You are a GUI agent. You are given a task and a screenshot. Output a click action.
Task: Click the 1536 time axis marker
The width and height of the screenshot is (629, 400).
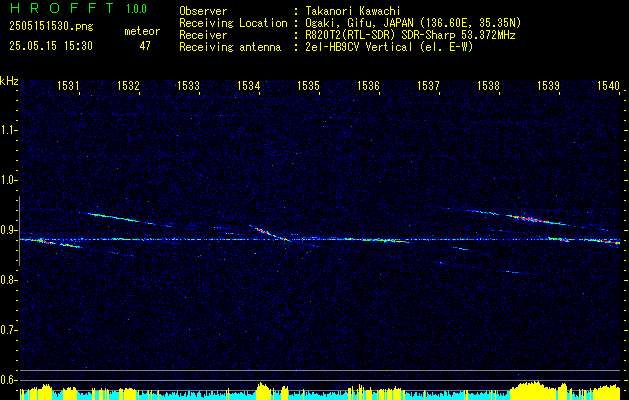pyautogui.click(x=368, y=85)
